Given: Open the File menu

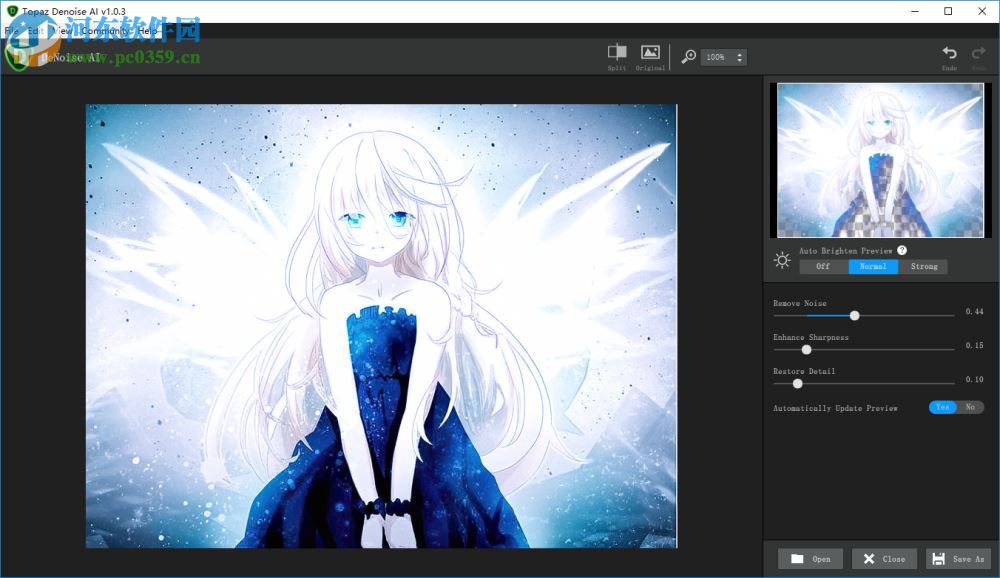Looking at the screenshot, I should [11, 31].
